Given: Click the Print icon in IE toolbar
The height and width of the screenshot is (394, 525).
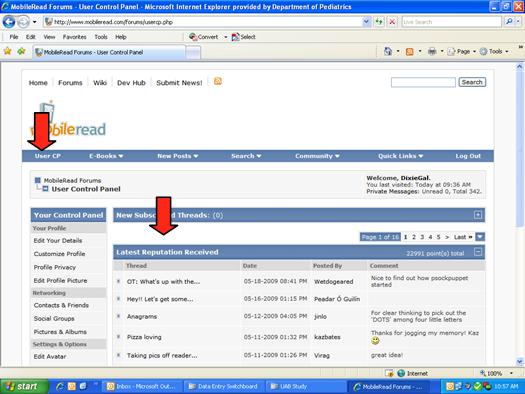Looking at the screenshot, I should pos(432,52).
